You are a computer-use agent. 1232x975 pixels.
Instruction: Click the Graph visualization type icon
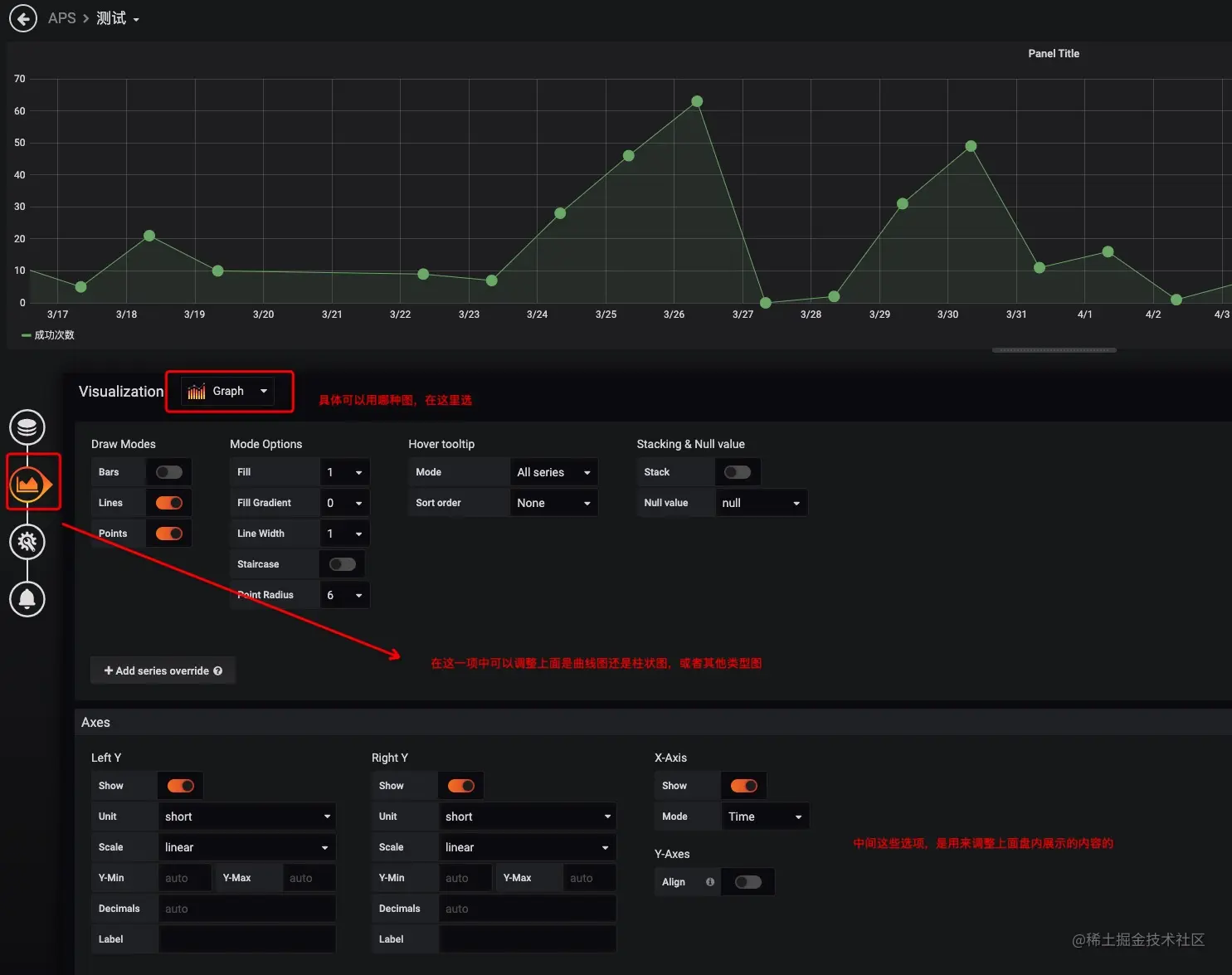pos(197,392)
